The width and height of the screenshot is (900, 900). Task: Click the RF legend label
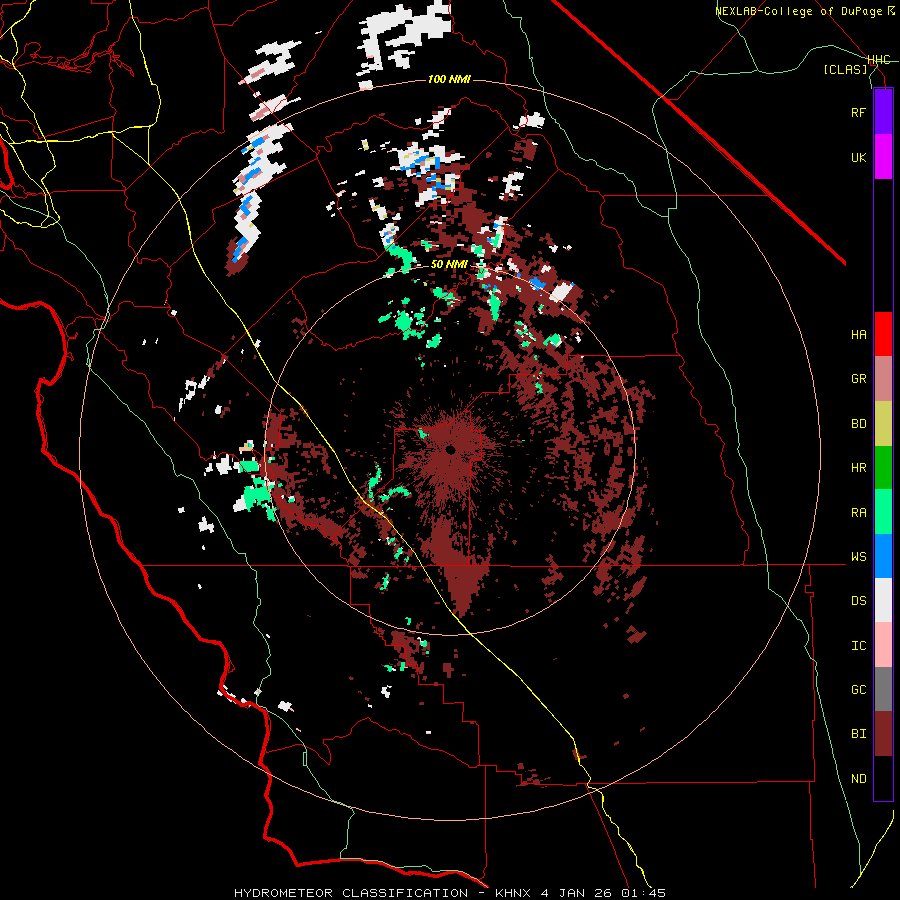coord(858,112)
